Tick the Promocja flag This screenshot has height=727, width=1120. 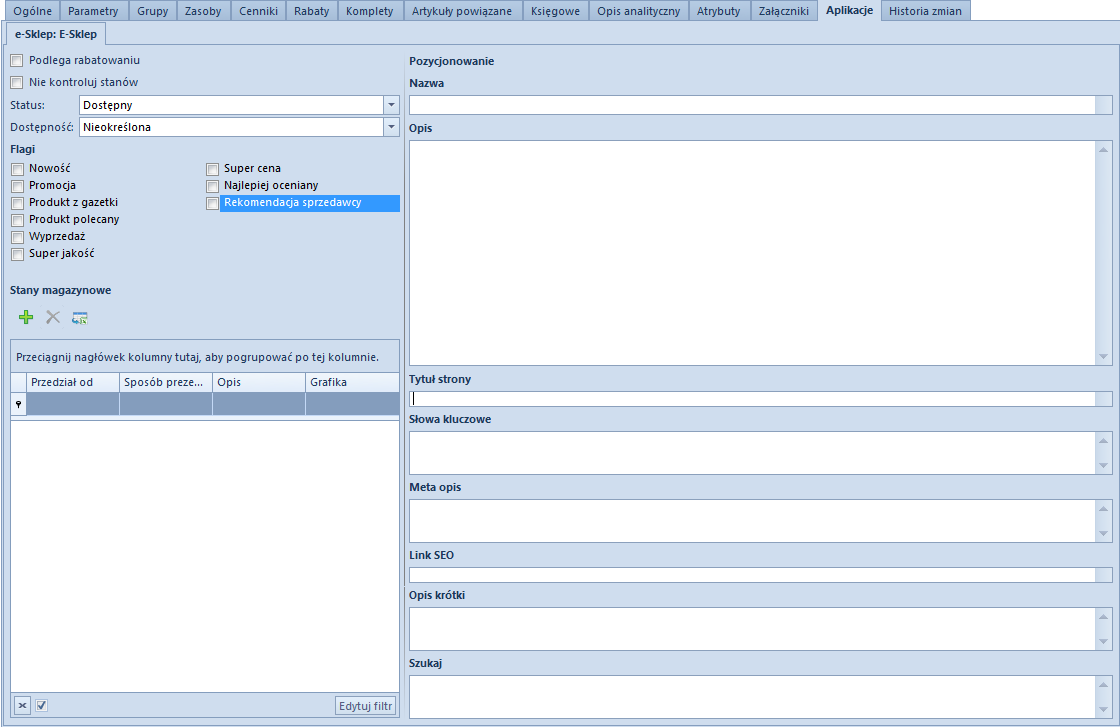click(x=18, y=186)
